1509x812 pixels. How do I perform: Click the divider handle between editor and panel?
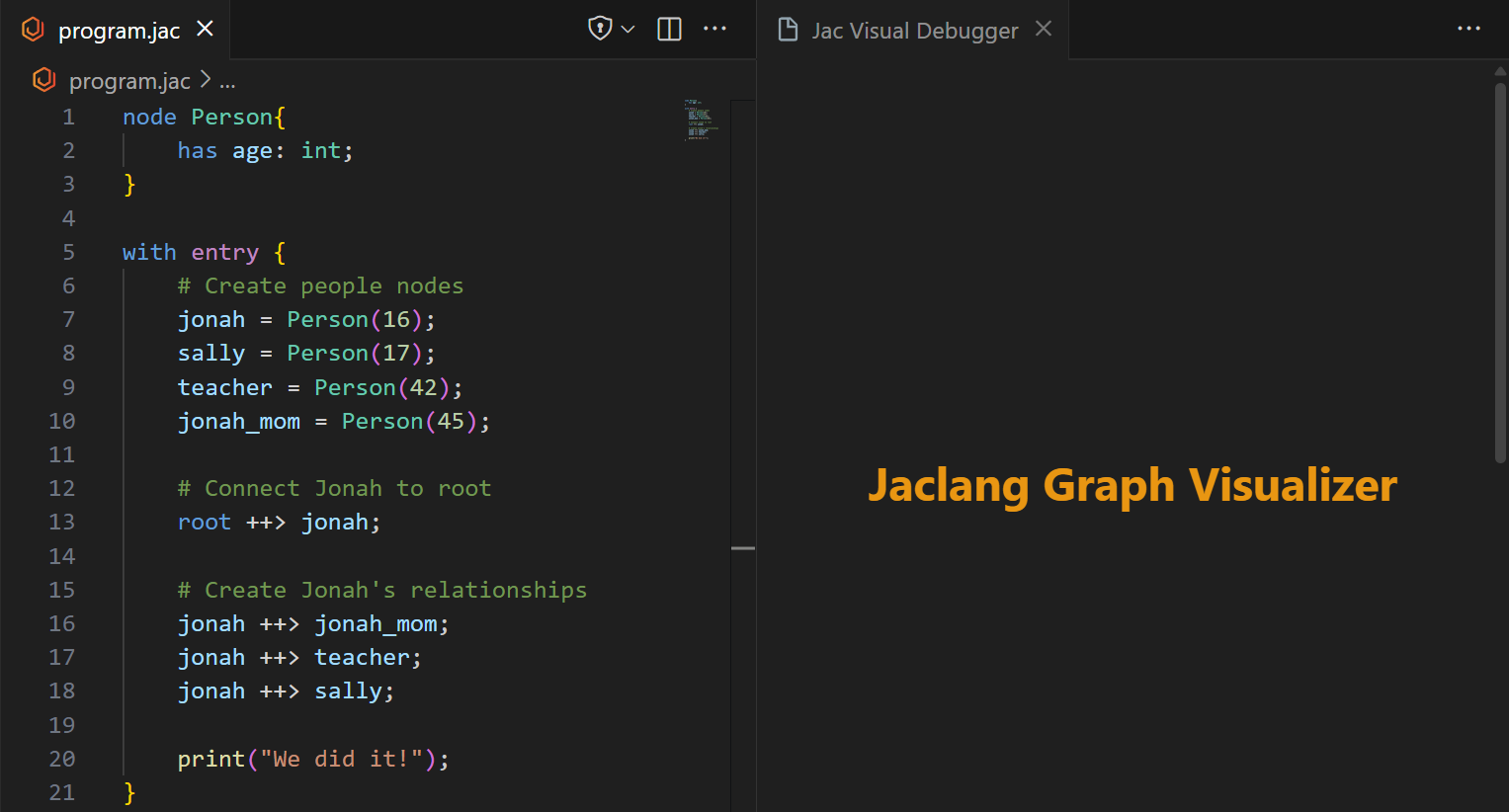pos(743,547)
